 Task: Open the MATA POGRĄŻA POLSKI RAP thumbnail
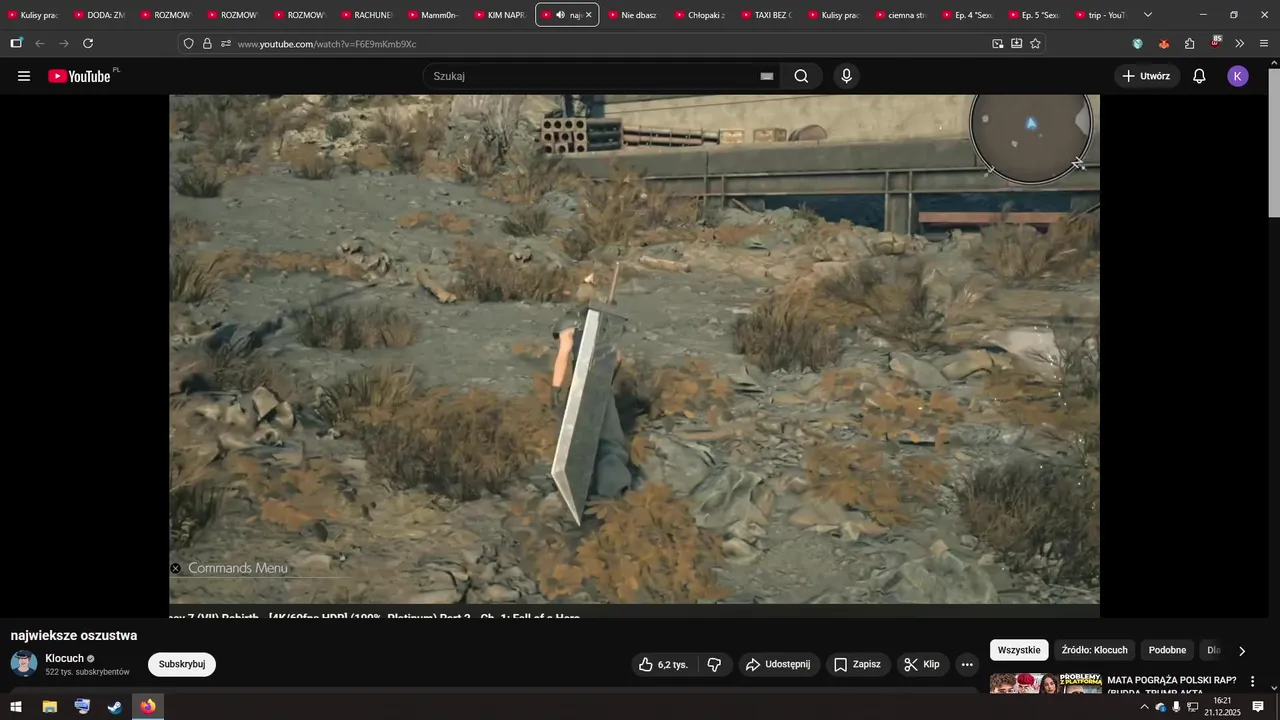coord(1045,684)
